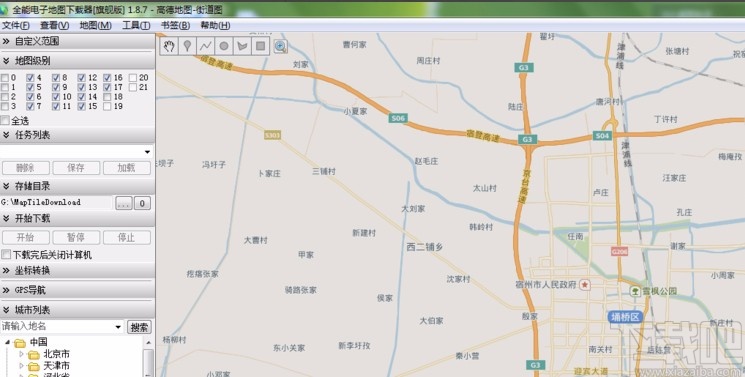Image resolution: width=745 pixels, height=377 pixels.
Task: Click the S04 highway shield
Action: click(x=602, y=136)
